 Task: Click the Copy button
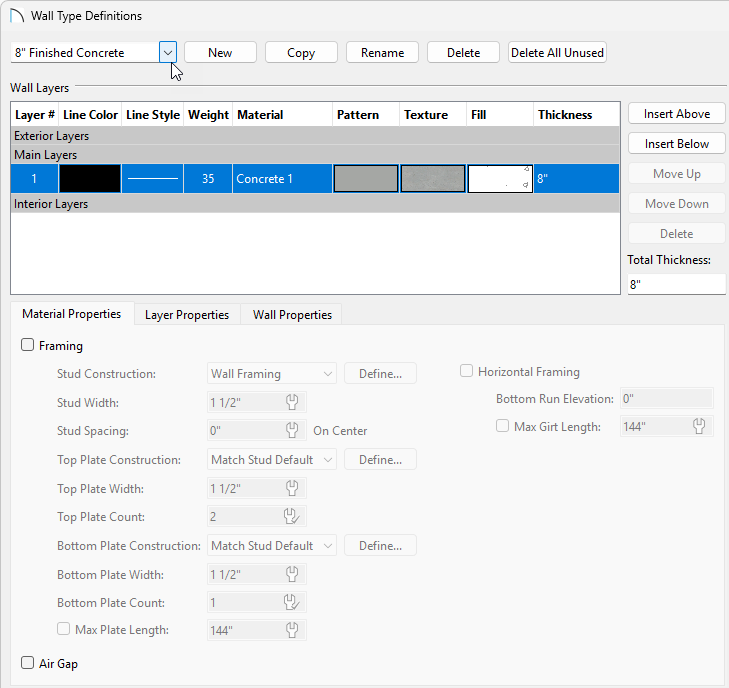coord(301,53)
